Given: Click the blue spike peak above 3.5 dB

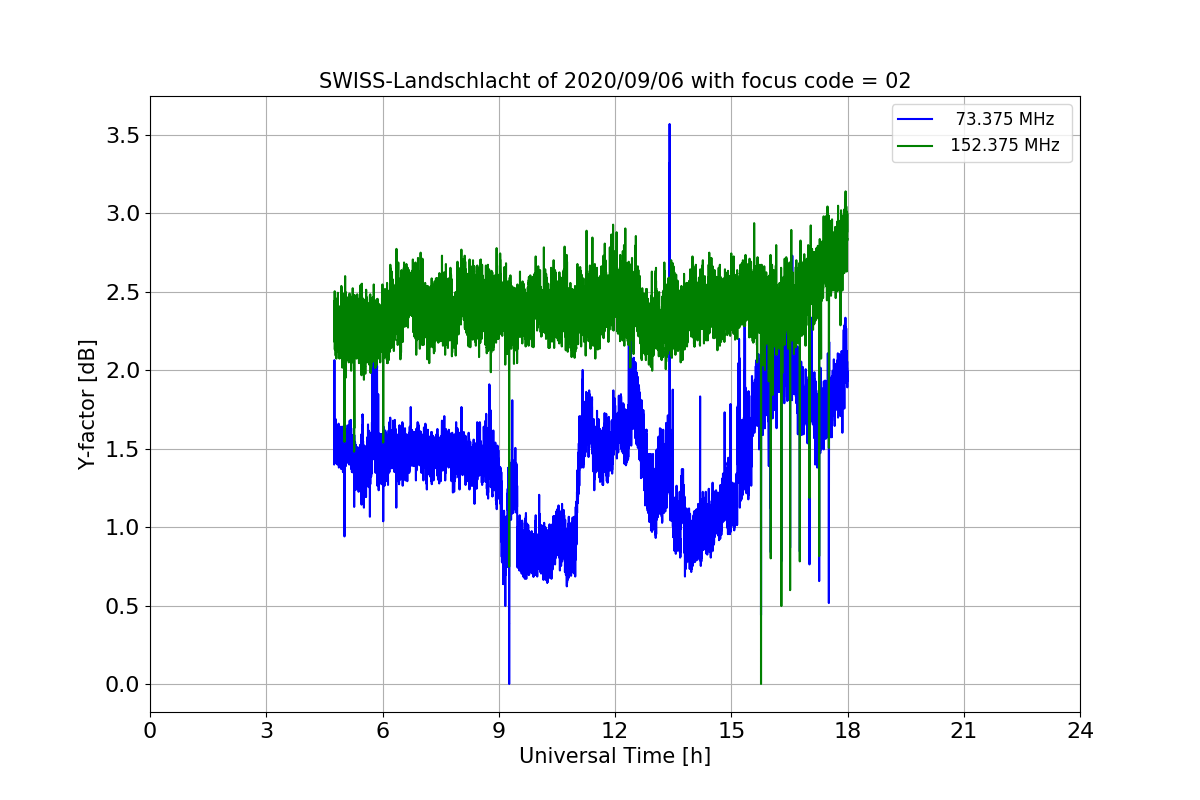Looking at the screenshot, I should coord(669,126).
